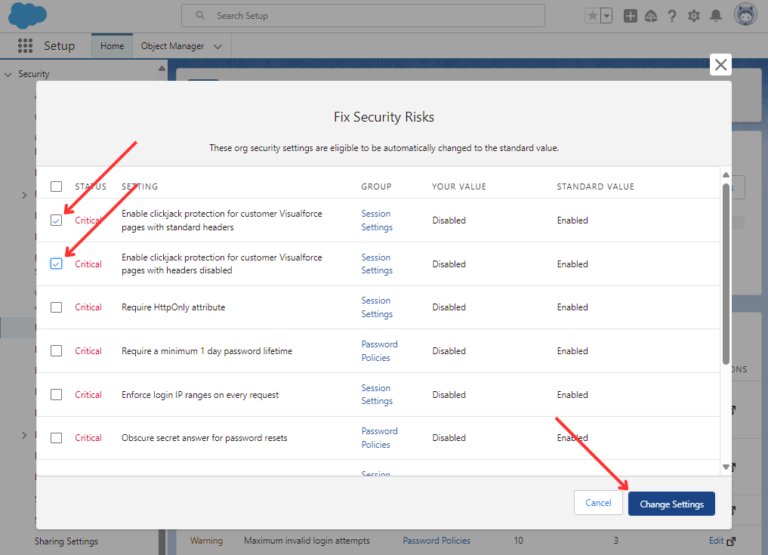Click Disabled value in password lifetime row
768x555 pixels.
coord(449,351)
